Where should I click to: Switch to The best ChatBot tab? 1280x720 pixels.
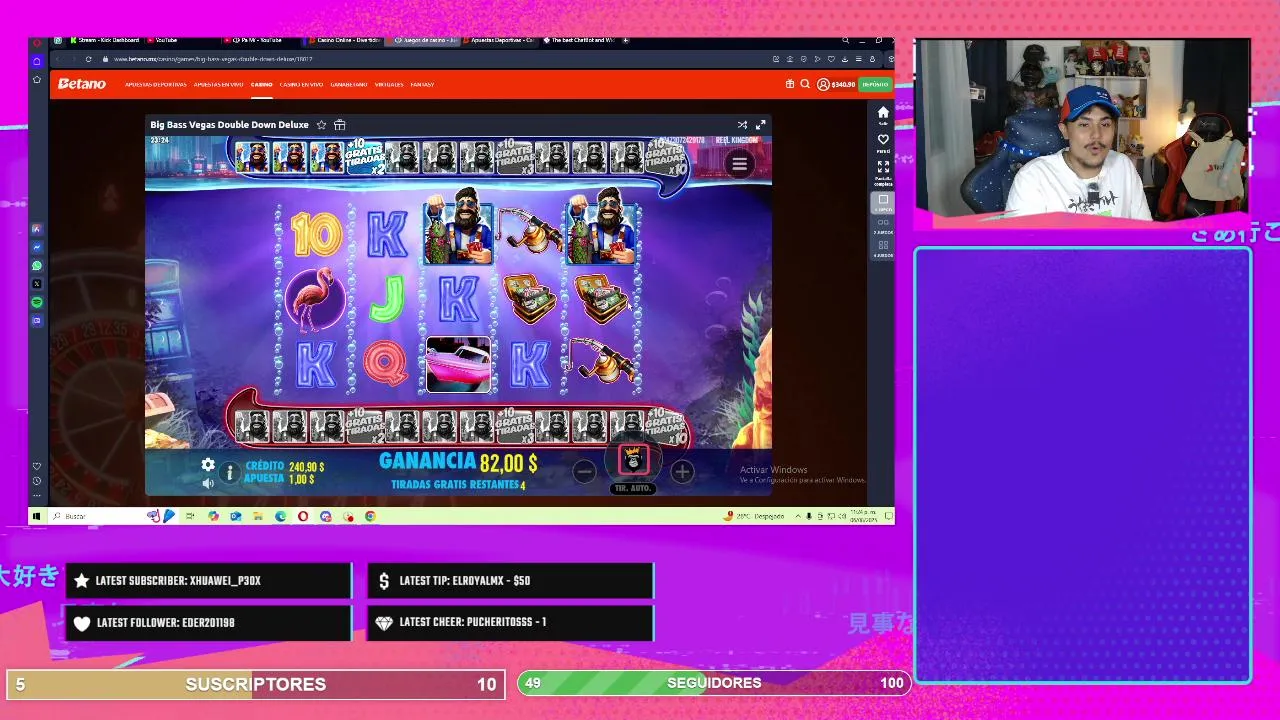(x=578, y=40)
